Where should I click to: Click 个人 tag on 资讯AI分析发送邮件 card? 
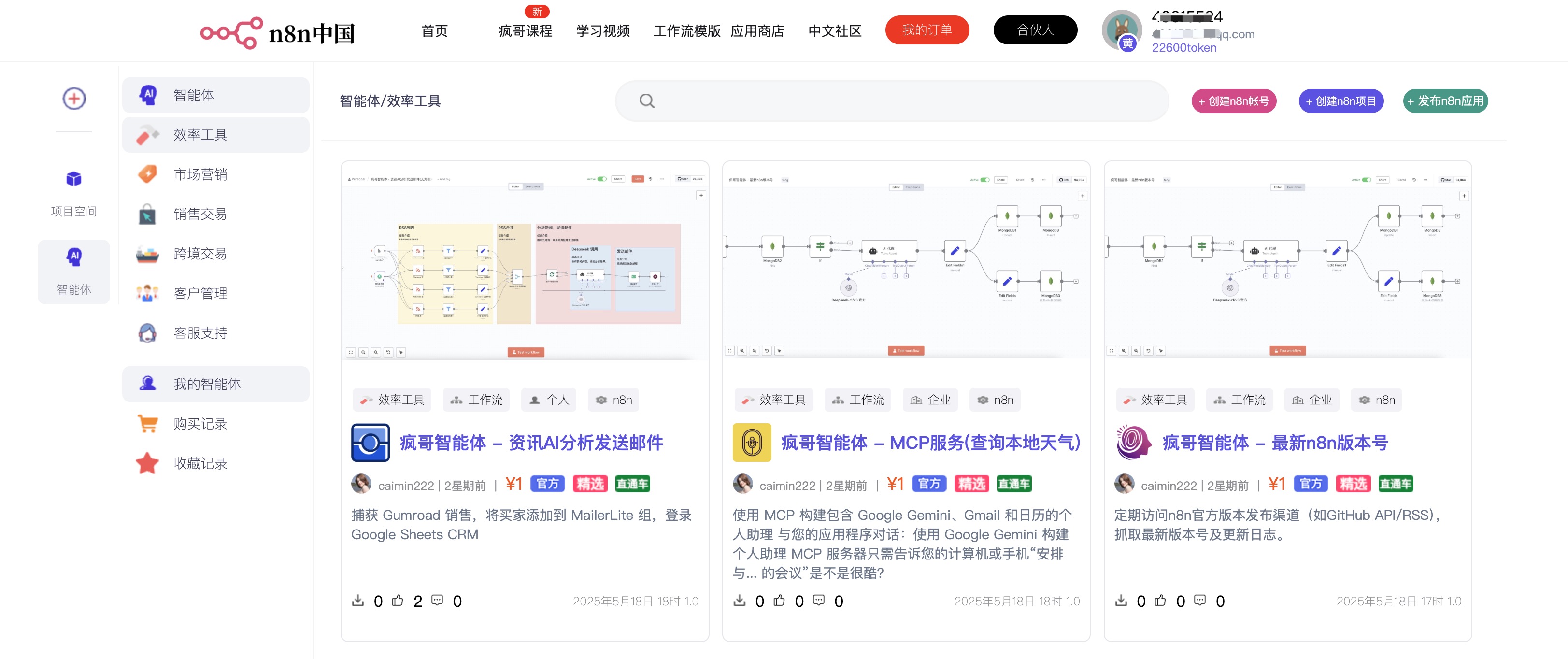549,400
